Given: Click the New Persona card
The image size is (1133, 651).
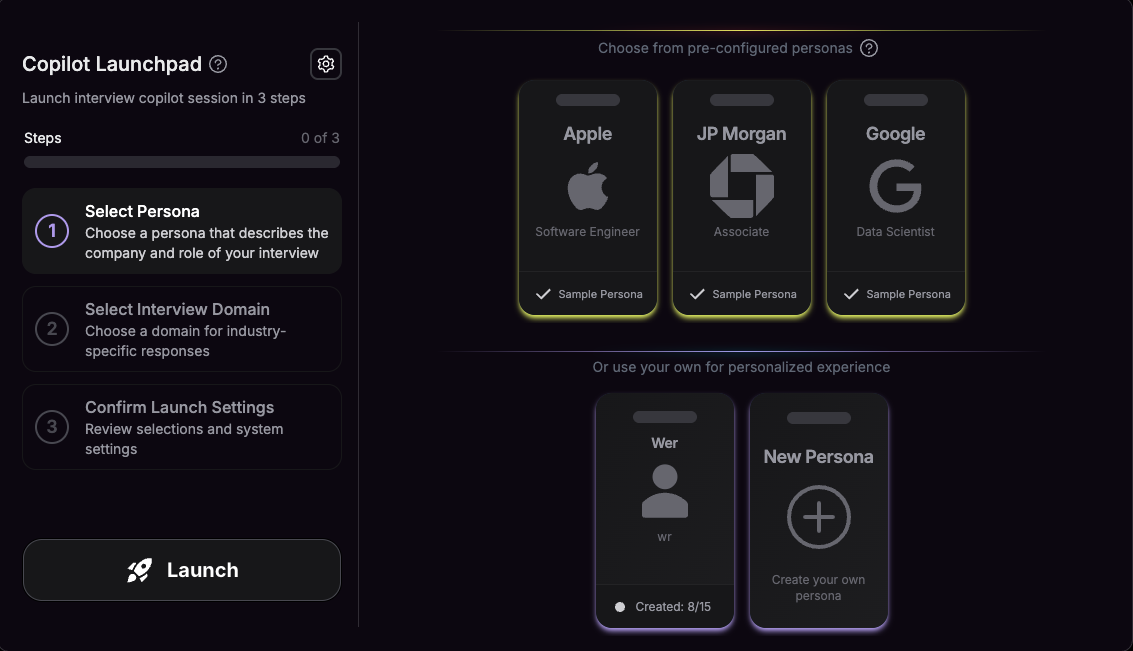Looking at the screenshot, I should pyautogui.click(x=819, y=511).
